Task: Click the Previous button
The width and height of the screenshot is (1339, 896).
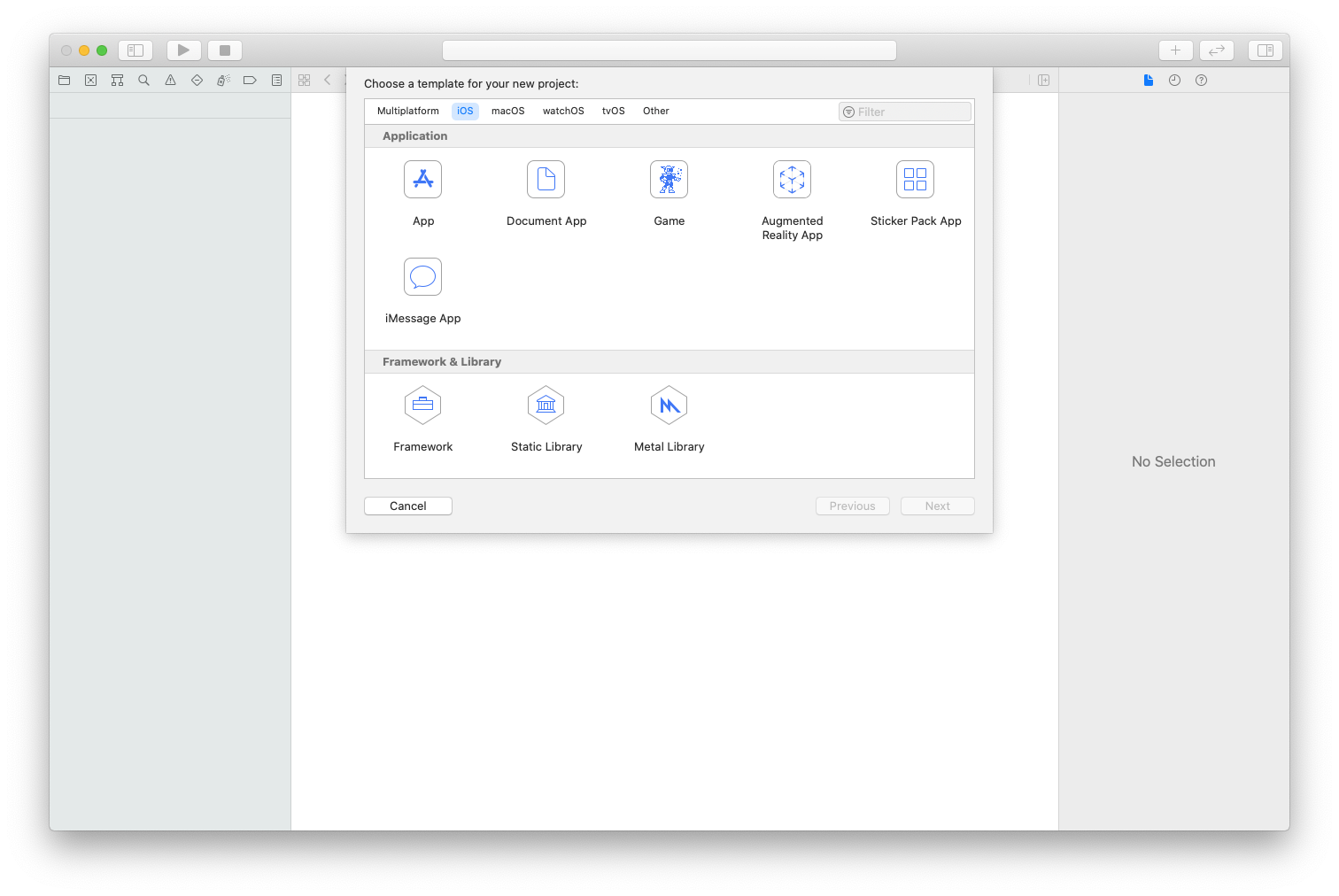Action: [x=853, y=506]
